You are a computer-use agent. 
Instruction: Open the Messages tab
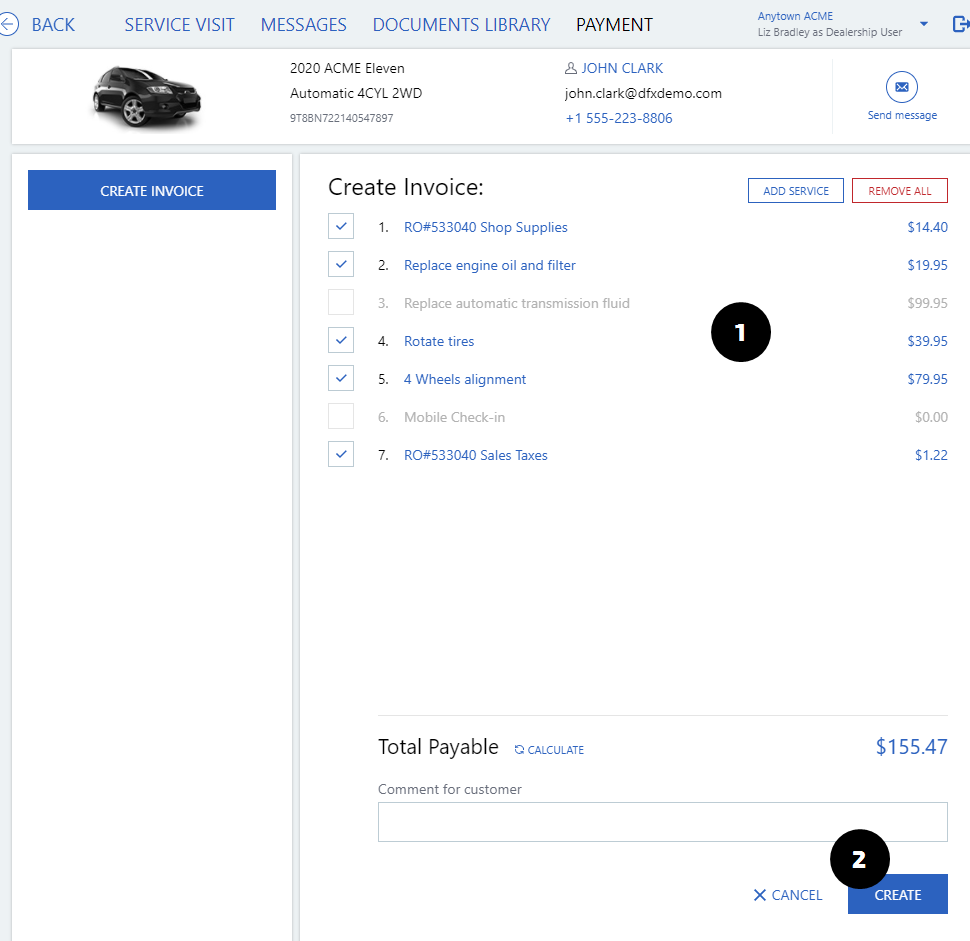pos(303,25)
